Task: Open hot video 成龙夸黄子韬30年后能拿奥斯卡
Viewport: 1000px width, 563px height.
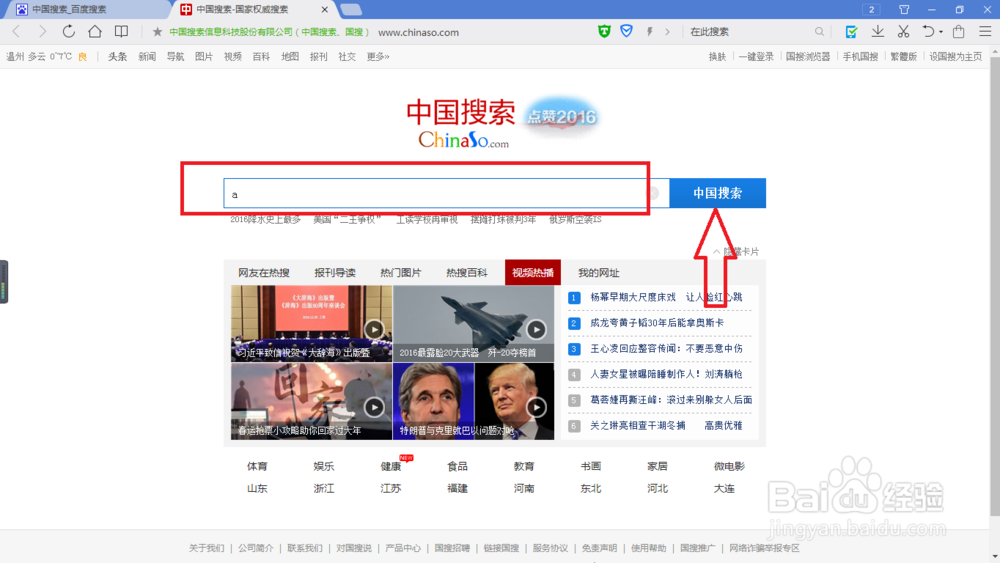Action: pyautogui.click(x=657, y=323)
